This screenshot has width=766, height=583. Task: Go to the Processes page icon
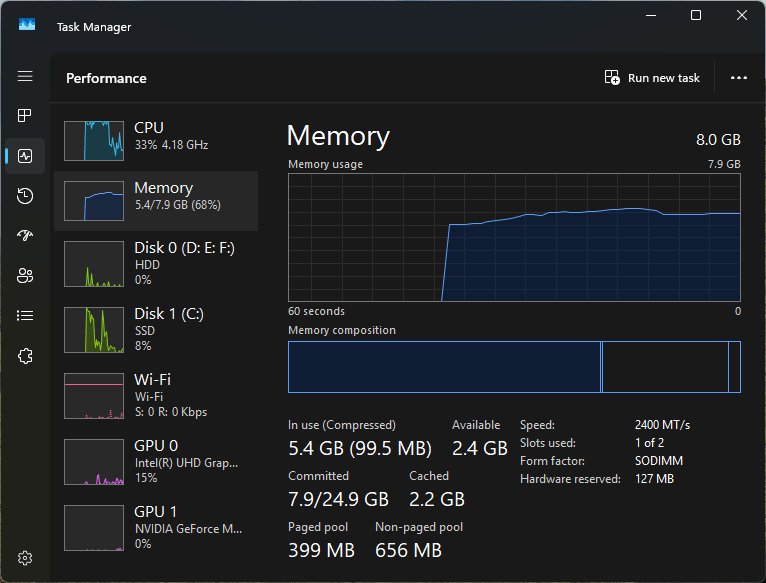(24, 115)
